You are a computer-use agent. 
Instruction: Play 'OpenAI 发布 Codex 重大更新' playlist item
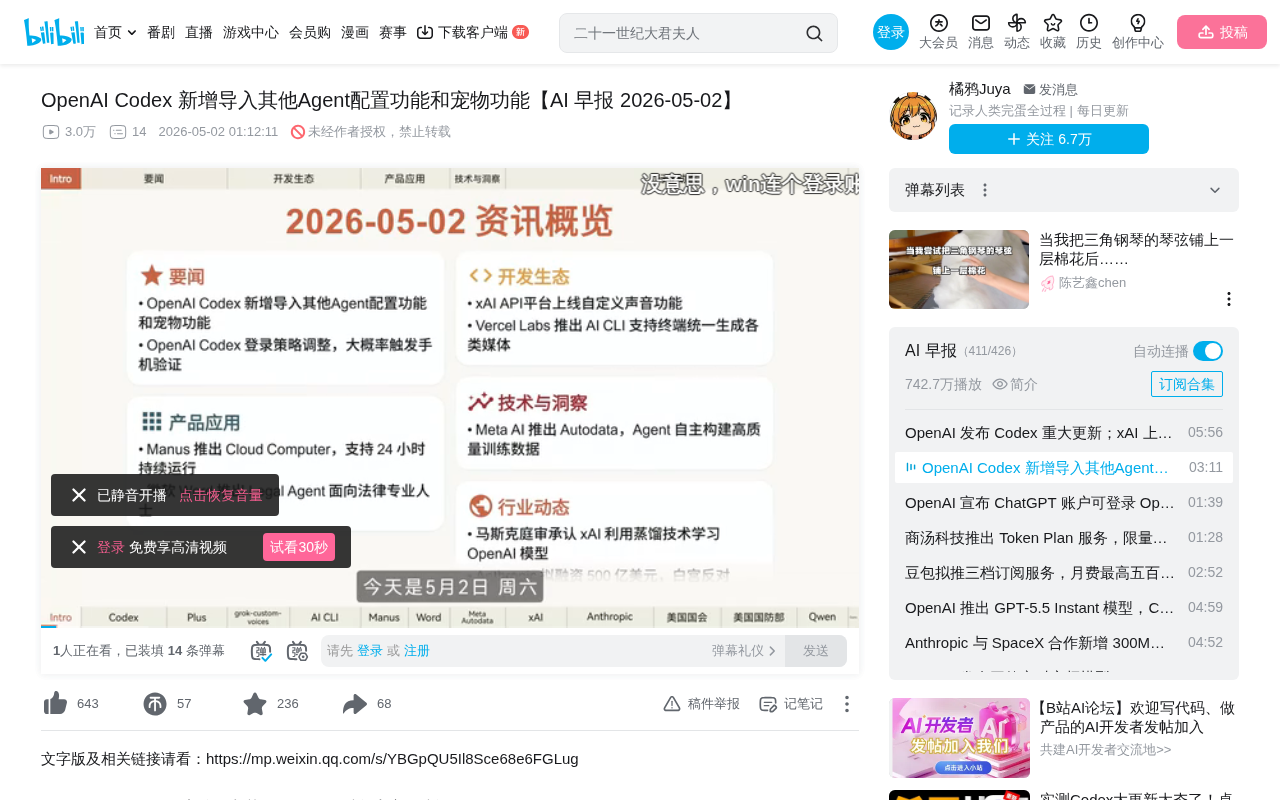[1064, 432]
